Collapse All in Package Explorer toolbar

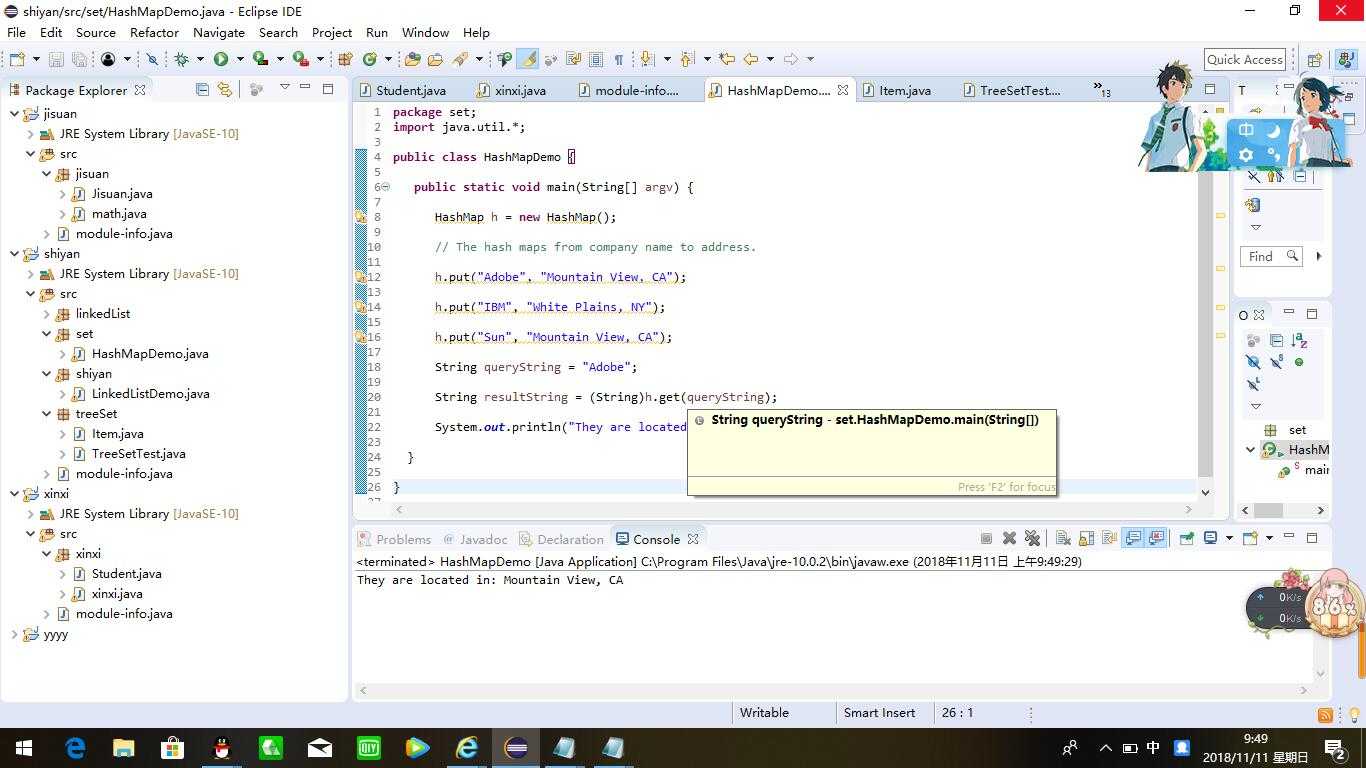click(x=202, y=89)
